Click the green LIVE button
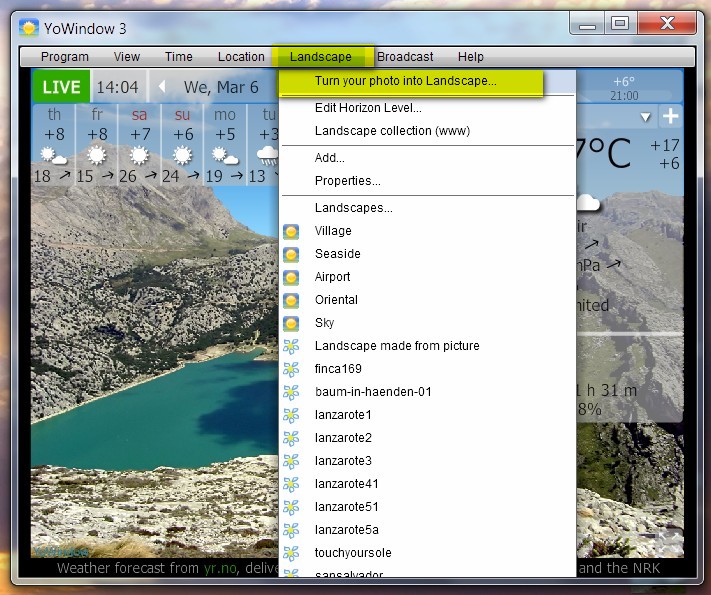Image resolution: width=711 pixels, height=595 pixels. click(x=62, y=87)
